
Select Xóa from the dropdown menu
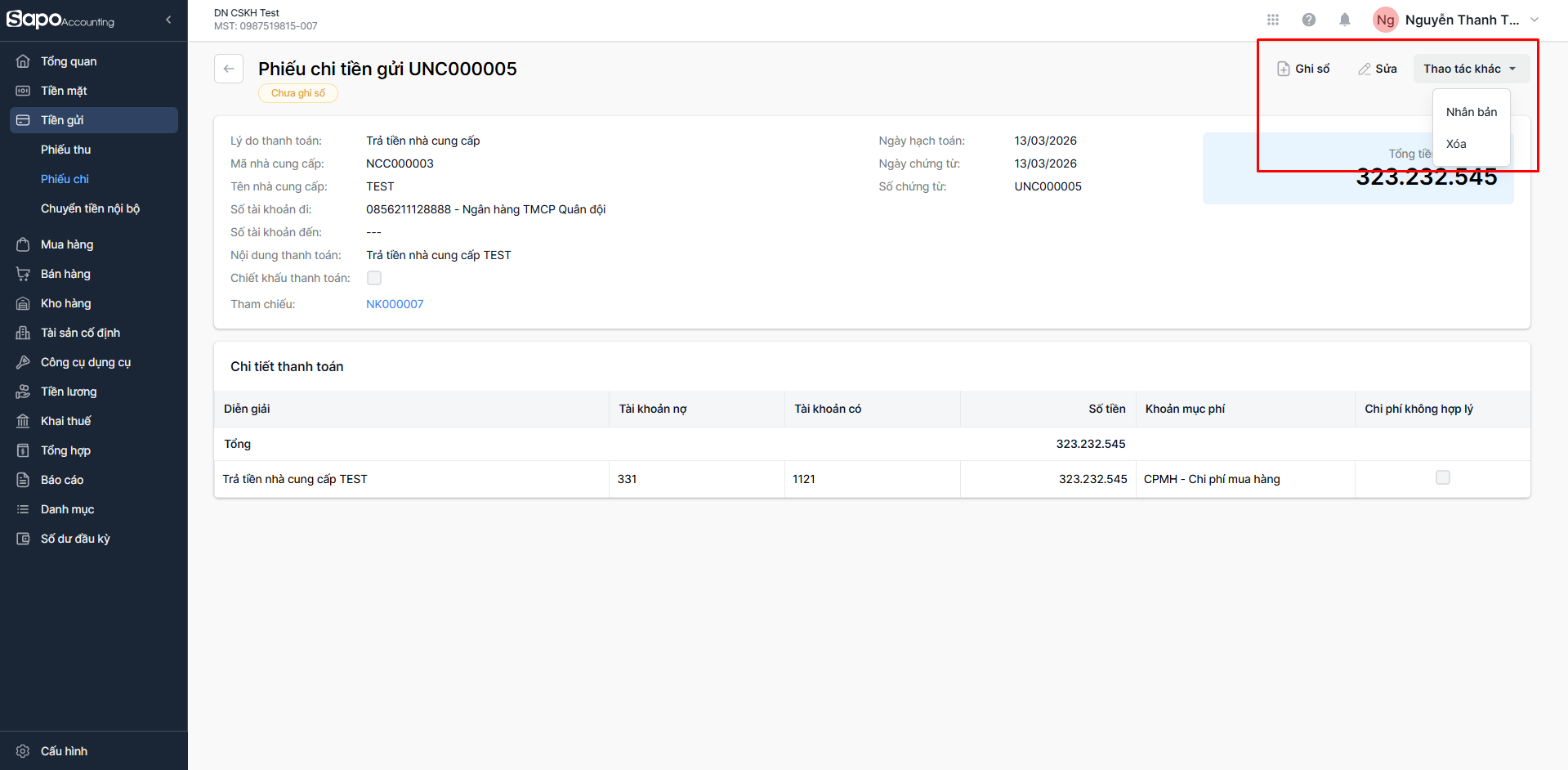click(1456, 144)
